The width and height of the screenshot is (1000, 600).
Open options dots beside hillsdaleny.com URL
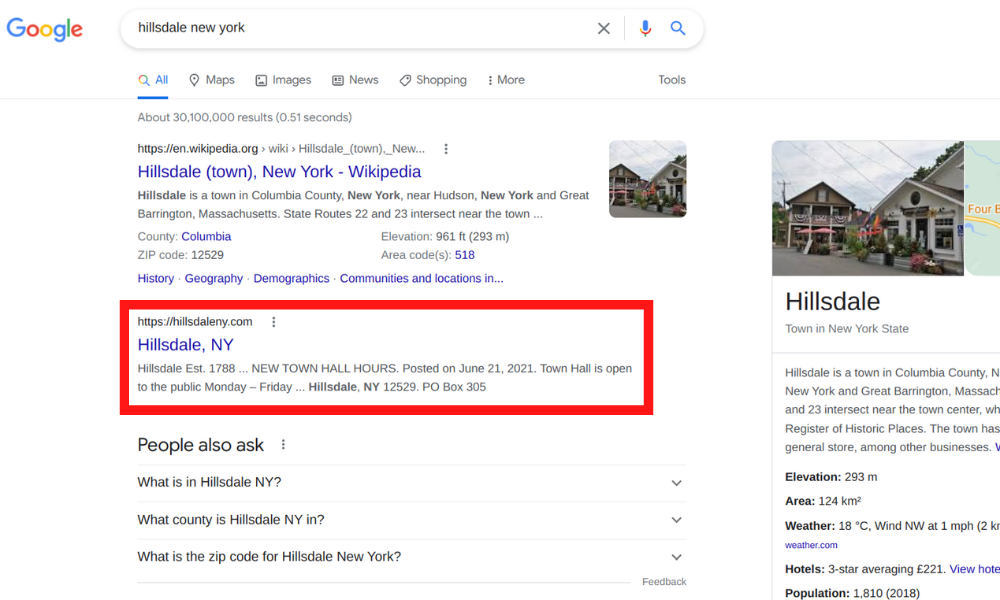coord(274,322)
